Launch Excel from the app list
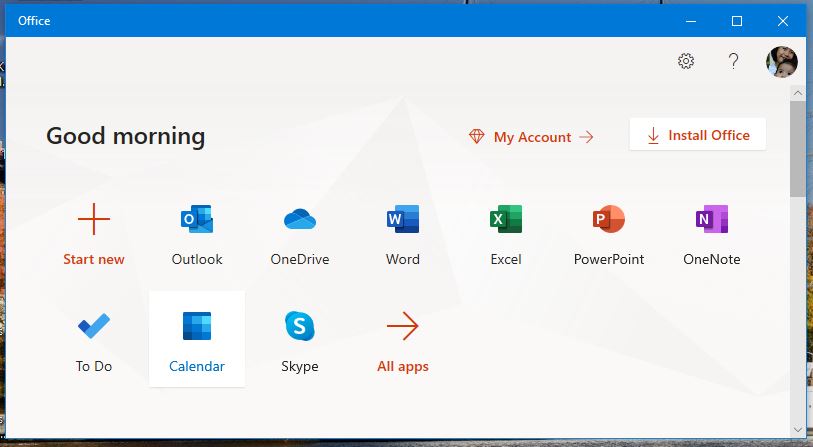813x447 pixels. tap(506, 219)
